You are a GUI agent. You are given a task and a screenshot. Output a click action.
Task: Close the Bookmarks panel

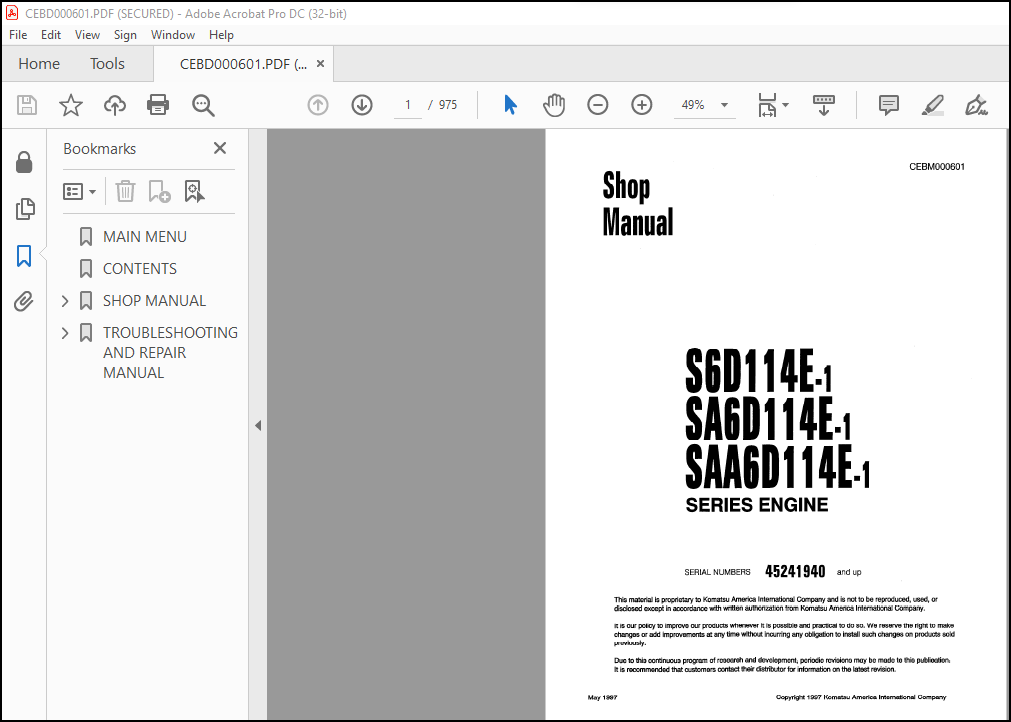[x=220, y=148]
